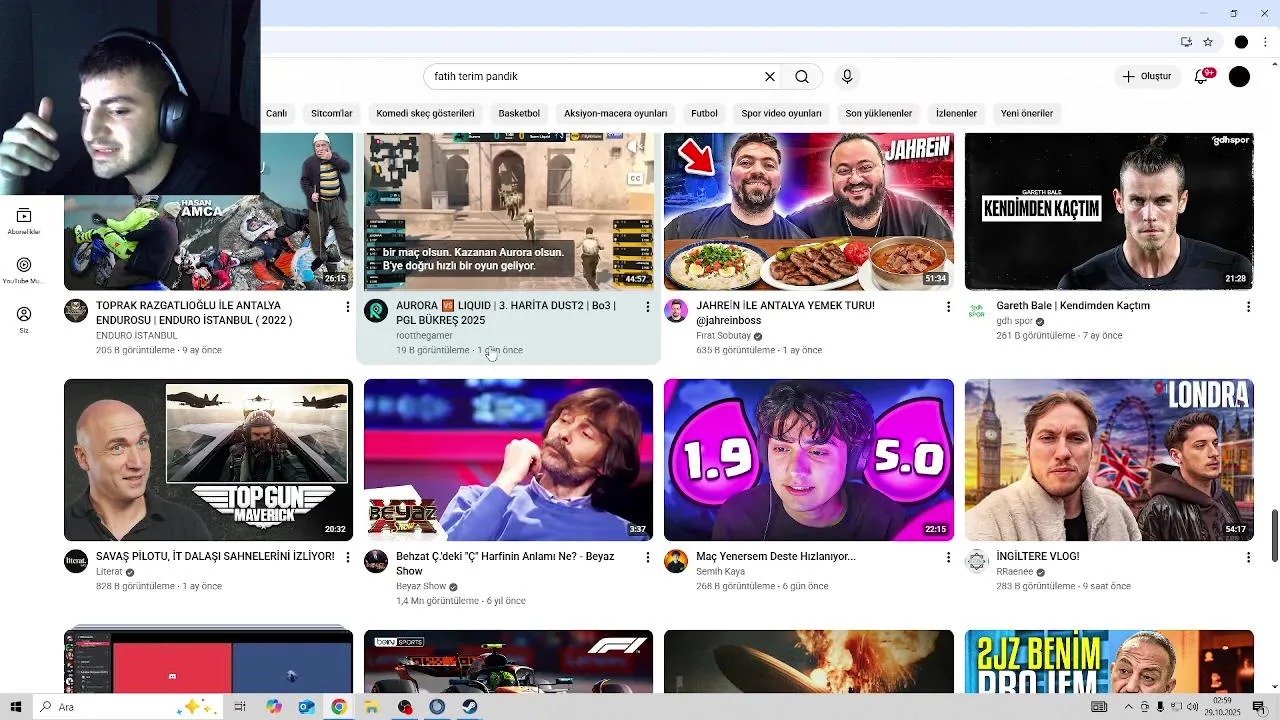
Task: Open SAVAŞ PİLOTU, İT DALAŞI title link
Action: pos(215,556)
